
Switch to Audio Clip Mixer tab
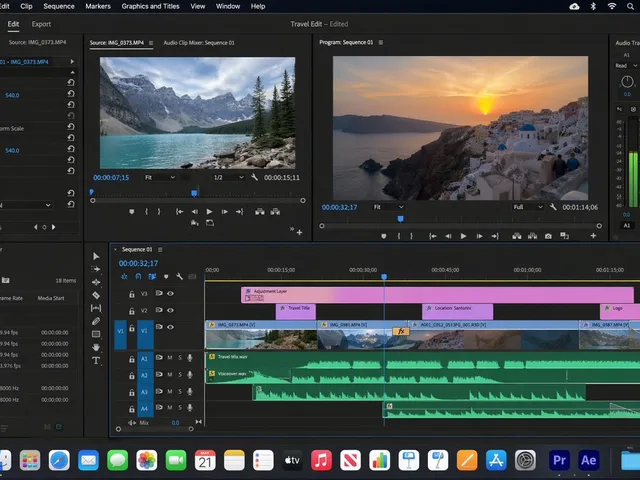199,42
